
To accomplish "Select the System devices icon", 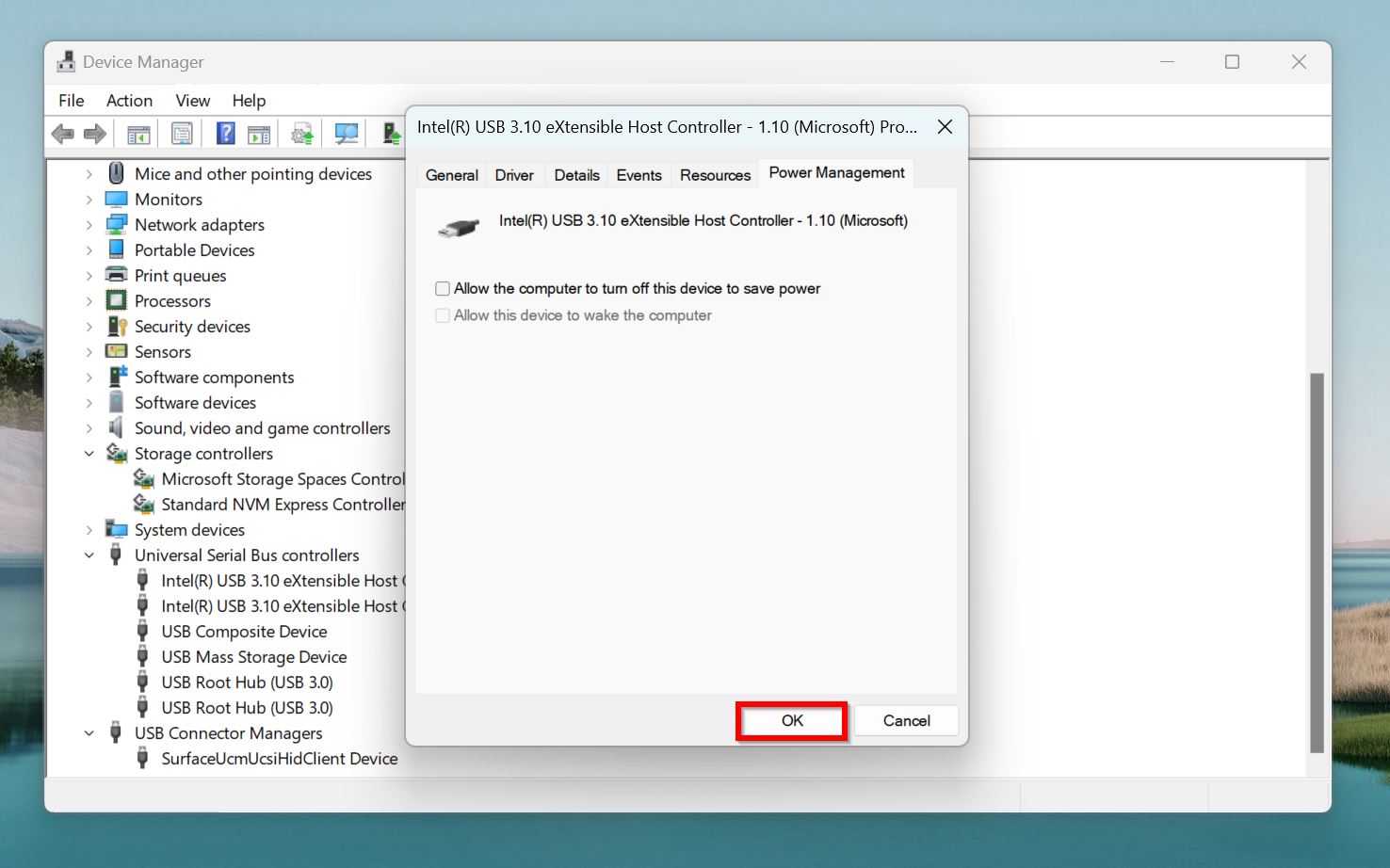I will (117, 529).
